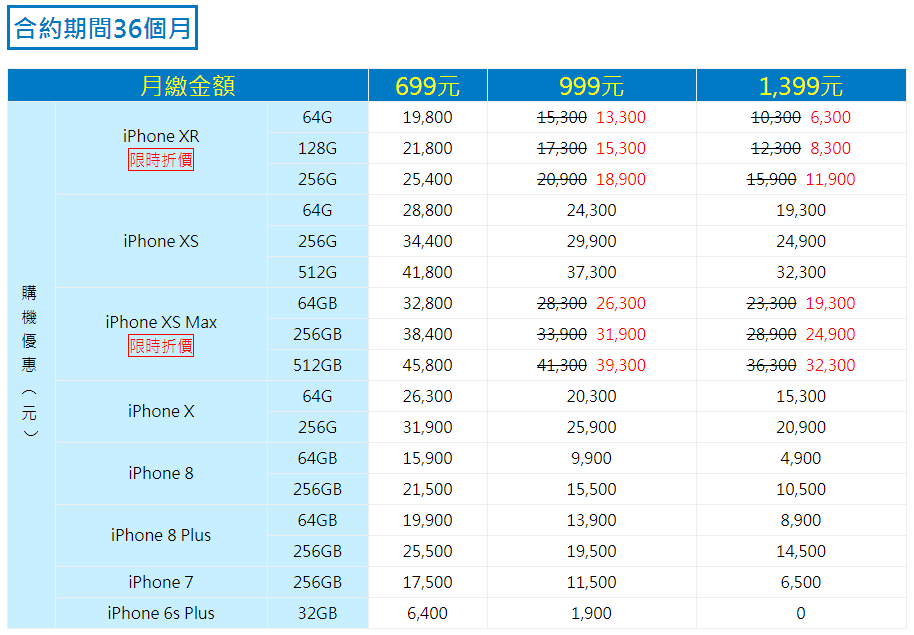The height and width of the screenshot is (635, 914).
Task: Click the 20,300 price for iPhone X 64G
Action: coord(591,396)
